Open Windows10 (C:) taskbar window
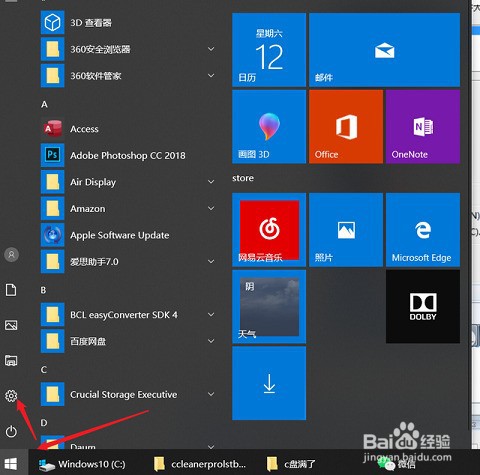Image resolution: width=480 pixels, height=475 pixels. [x=82, y=464]
